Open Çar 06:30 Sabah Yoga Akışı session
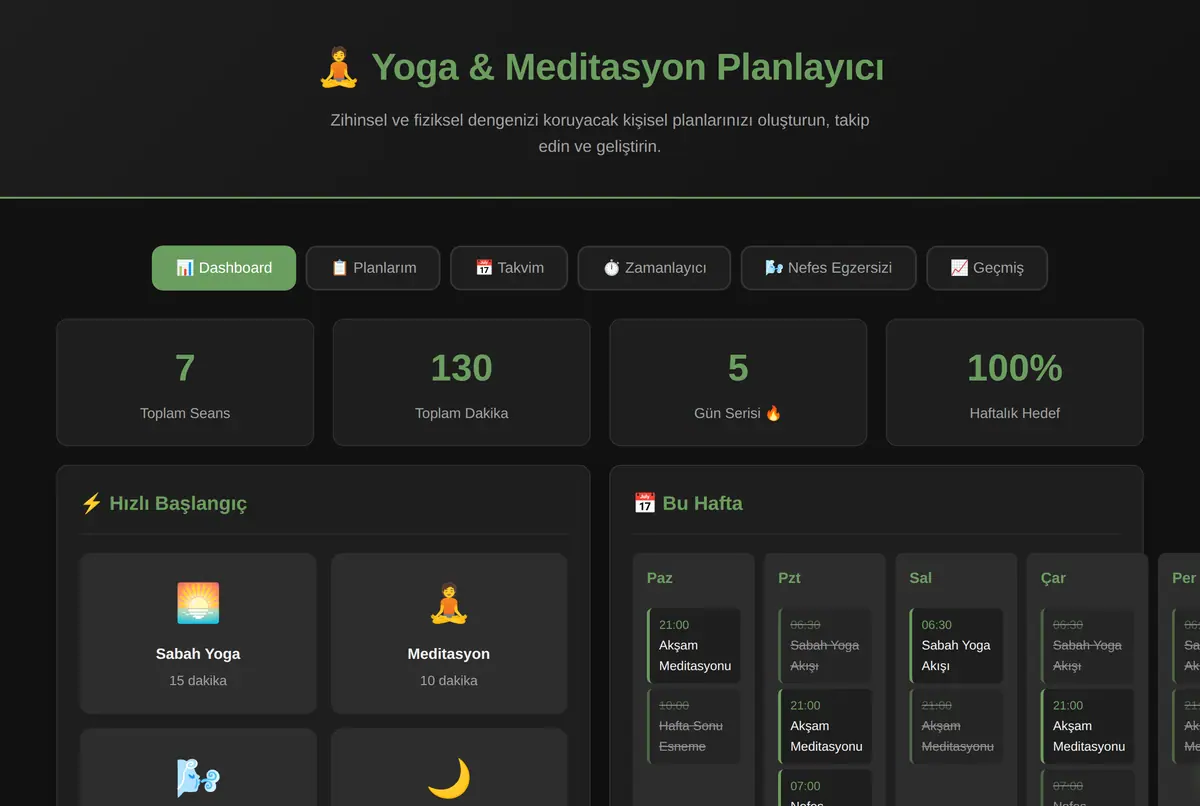The height and width of the screenshot is (806, 1200). (x=1088, y=645)
